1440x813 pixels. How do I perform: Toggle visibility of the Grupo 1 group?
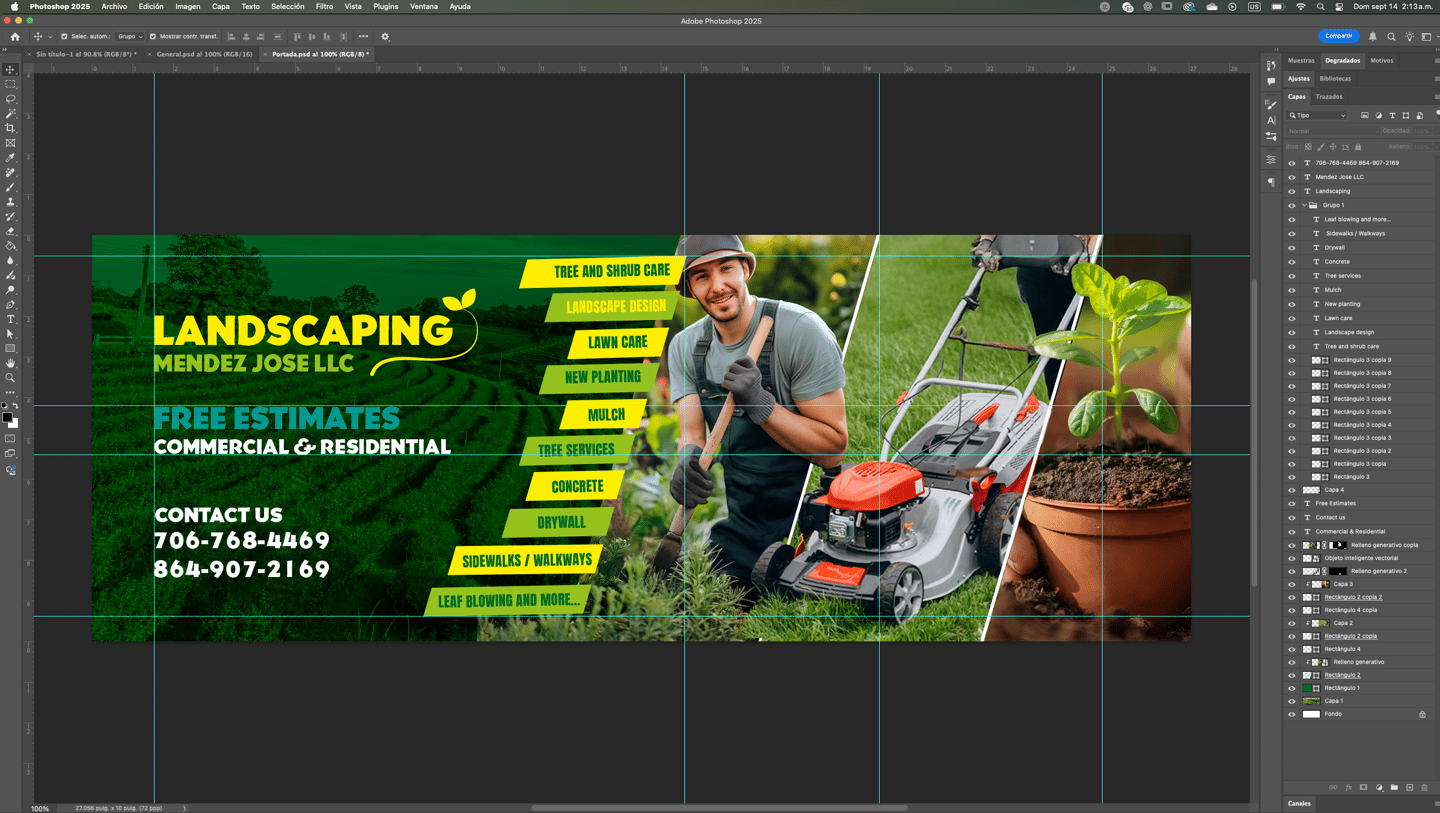coord(1291,205)
